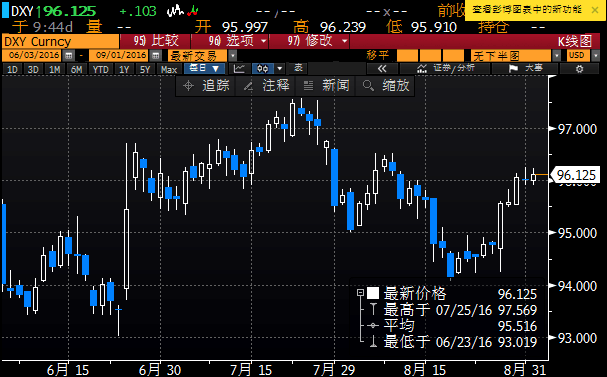
Task: Click the 96.125 last price axis tag
Action: point(575,175)
